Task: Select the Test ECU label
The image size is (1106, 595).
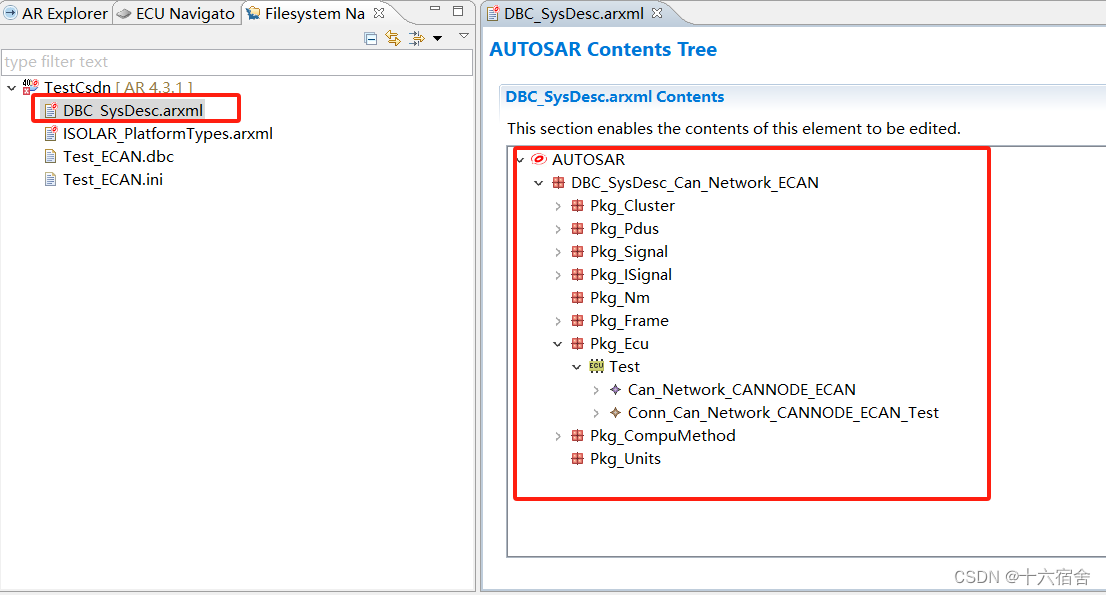Action: [x=624, y=367]
